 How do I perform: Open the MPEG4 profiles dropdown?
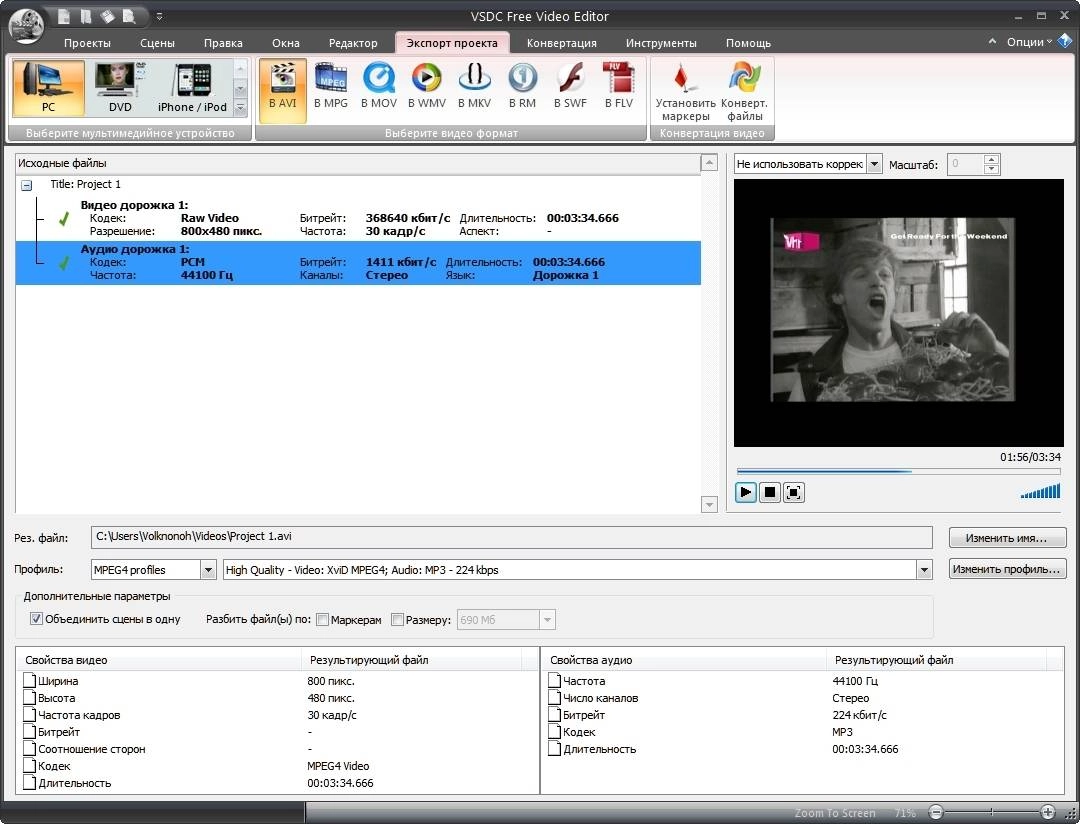click(207, 570)
